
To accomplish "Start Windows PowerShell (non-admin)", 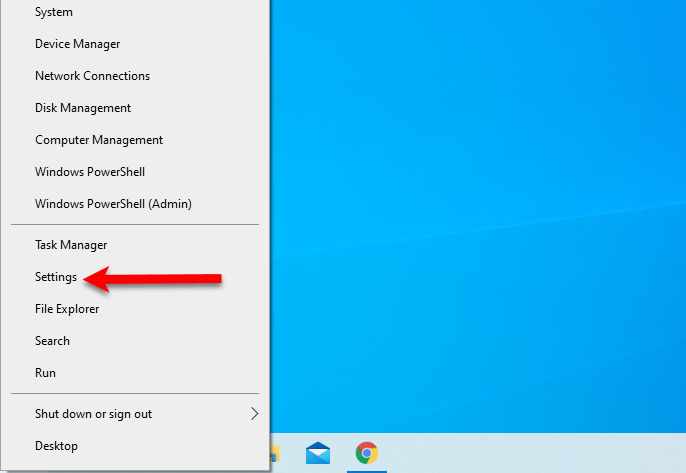I will (90, 172).
